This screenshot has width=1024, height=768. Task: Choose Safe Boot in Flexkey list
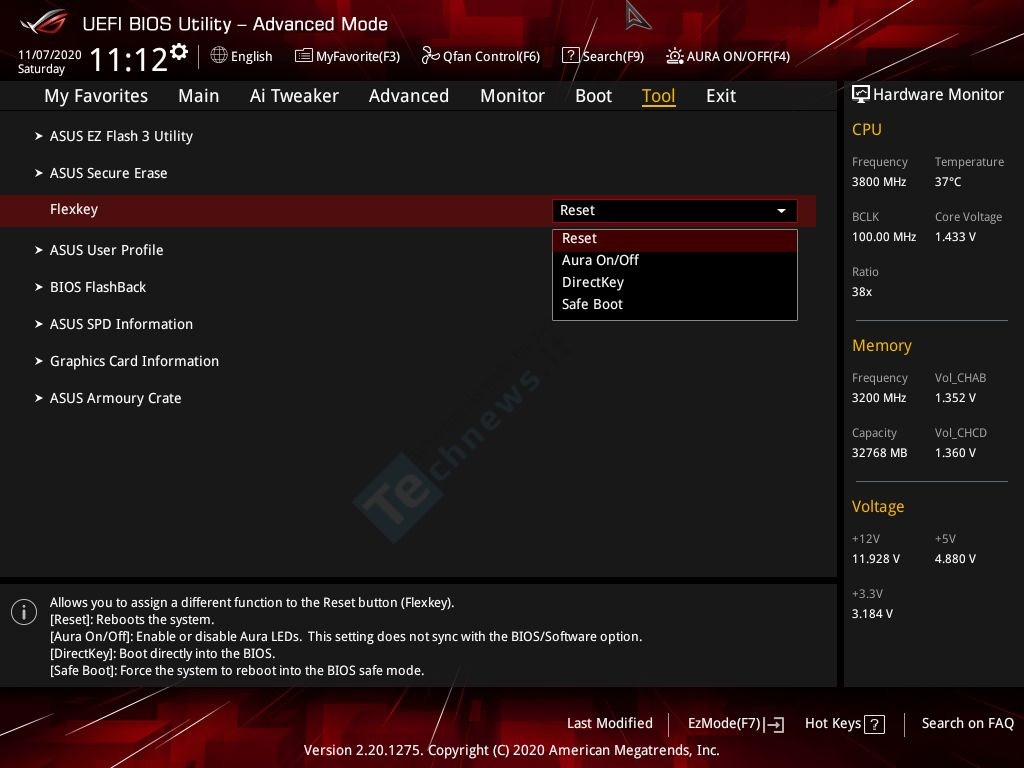(x=675, y=304)
